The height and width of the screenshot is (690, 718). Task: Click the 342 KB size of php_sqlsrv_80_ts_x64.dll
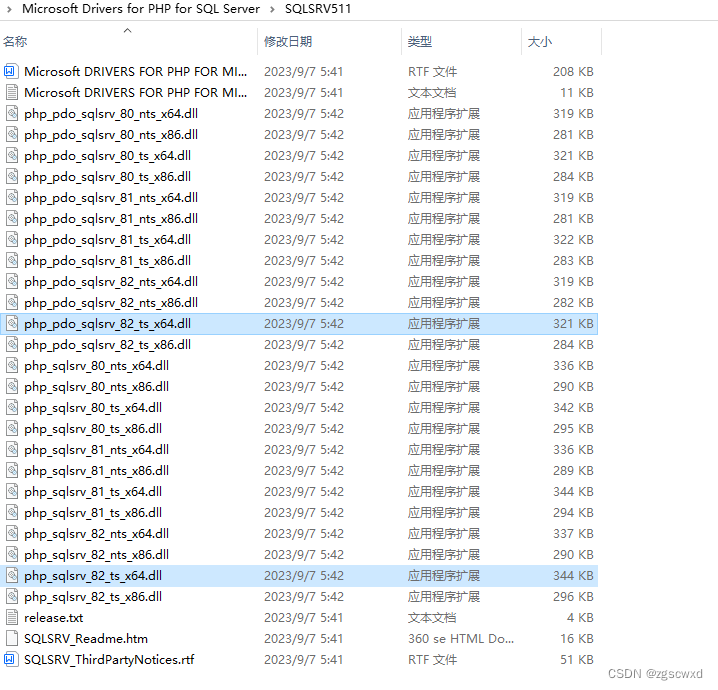(x=573, y=408)
